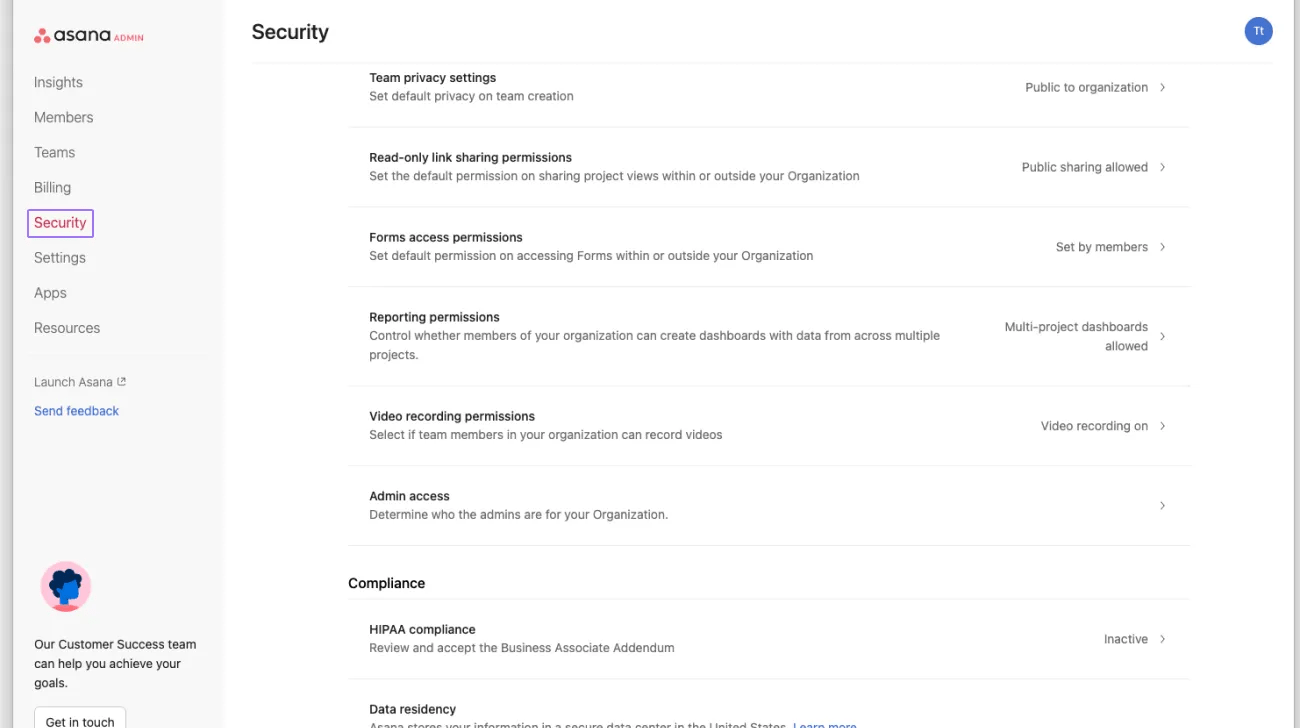Expand HIPAA compliance chevron

pyautogui.click(x=1162, y=639)
